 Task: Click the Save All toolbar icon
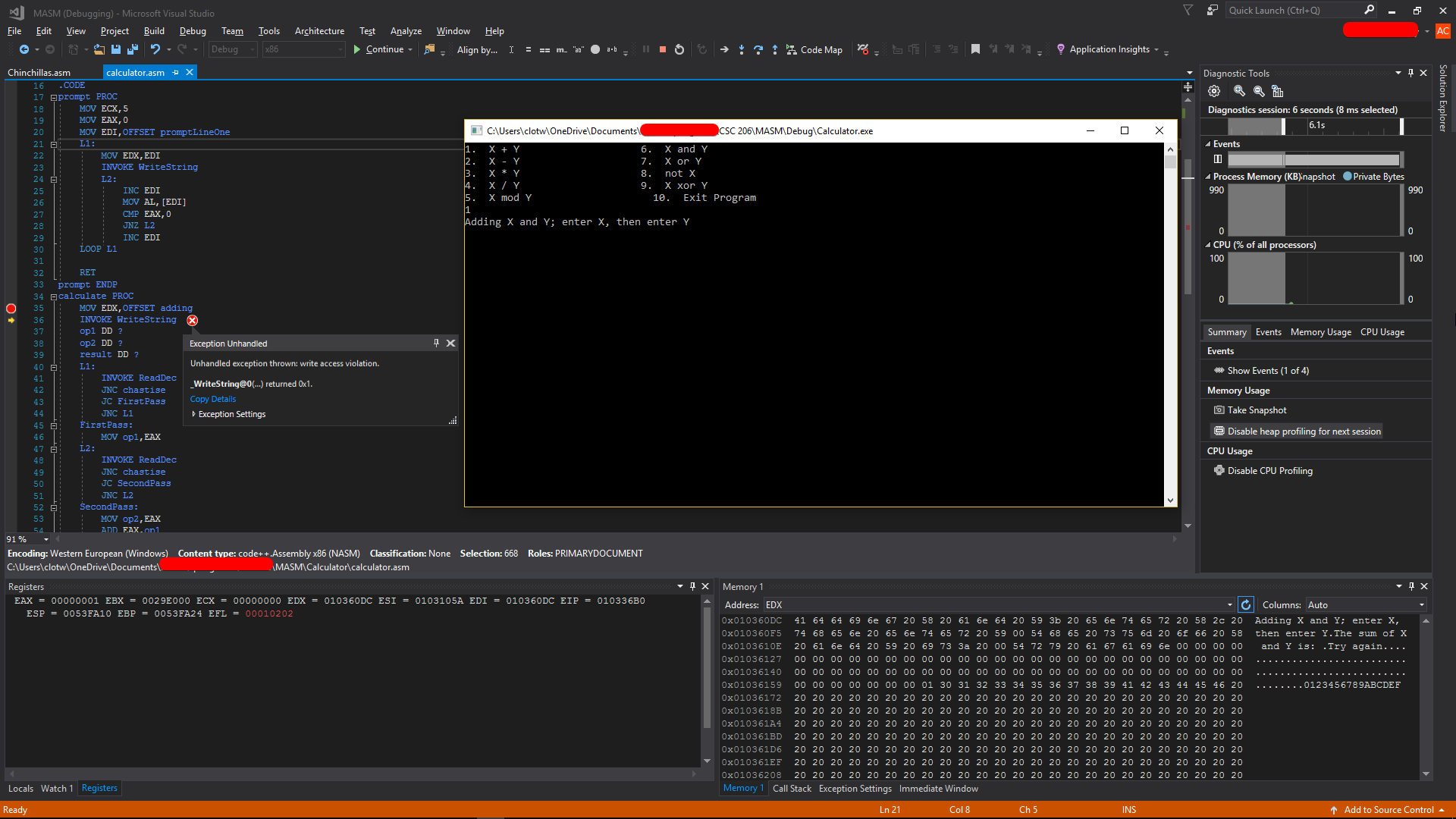133,49
